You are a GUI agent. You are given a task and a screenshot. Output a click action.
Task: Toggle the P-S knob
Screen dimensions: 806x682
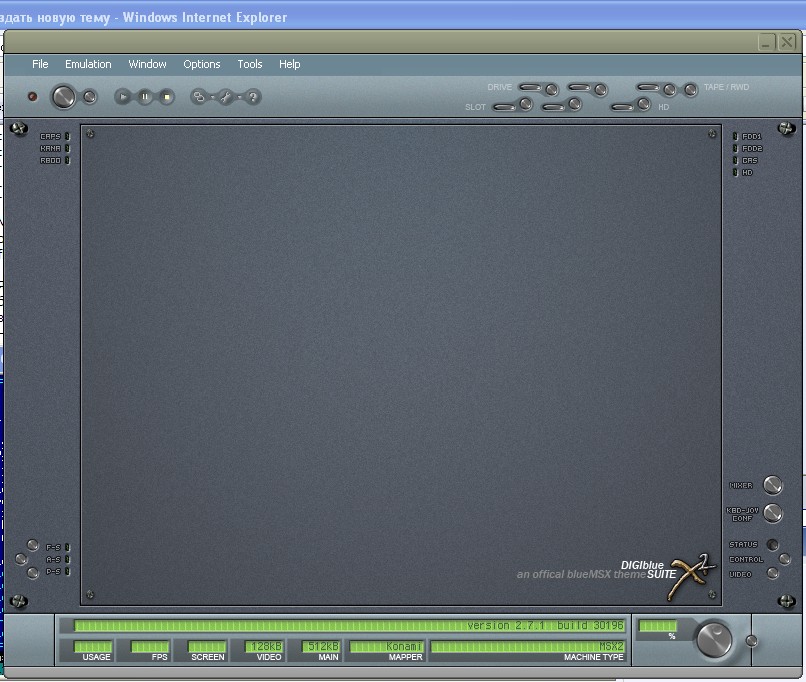pos(33,573)
